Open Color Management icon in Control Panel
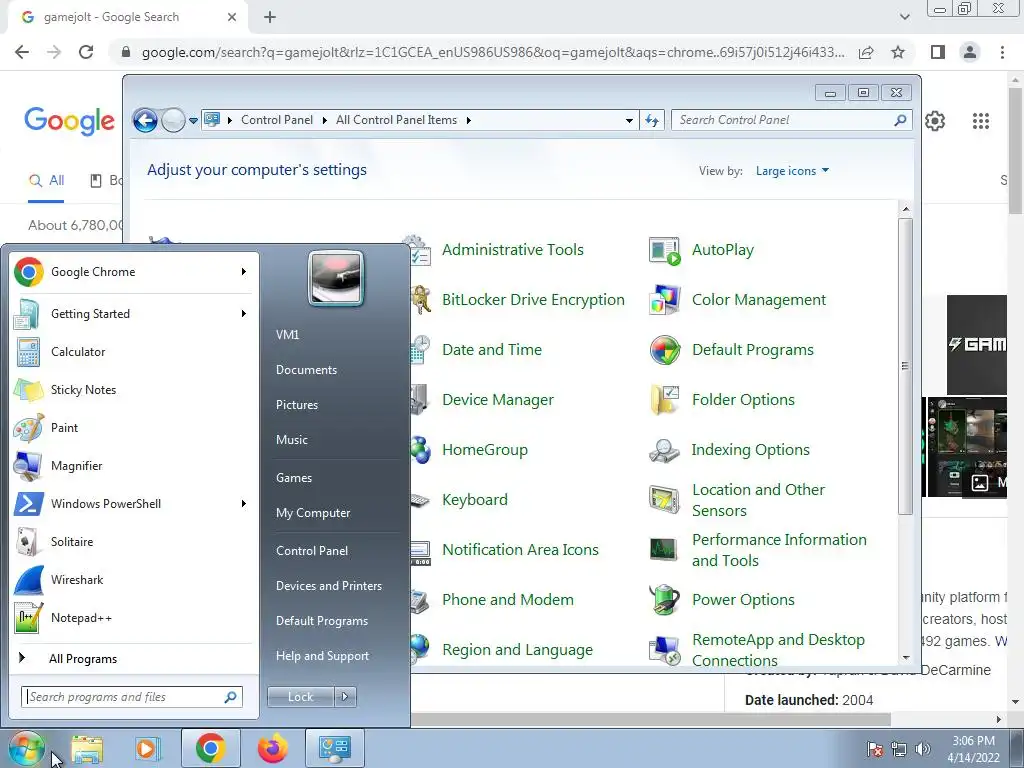 coord(665,300)
